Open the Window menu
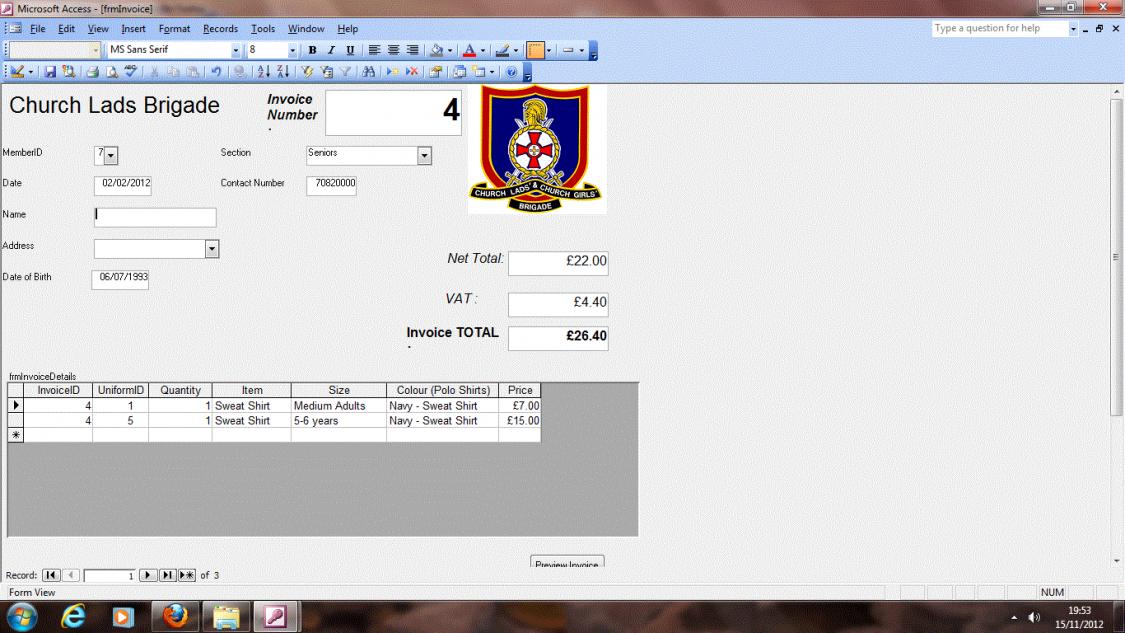The image size is (1125, 633). 306,29
